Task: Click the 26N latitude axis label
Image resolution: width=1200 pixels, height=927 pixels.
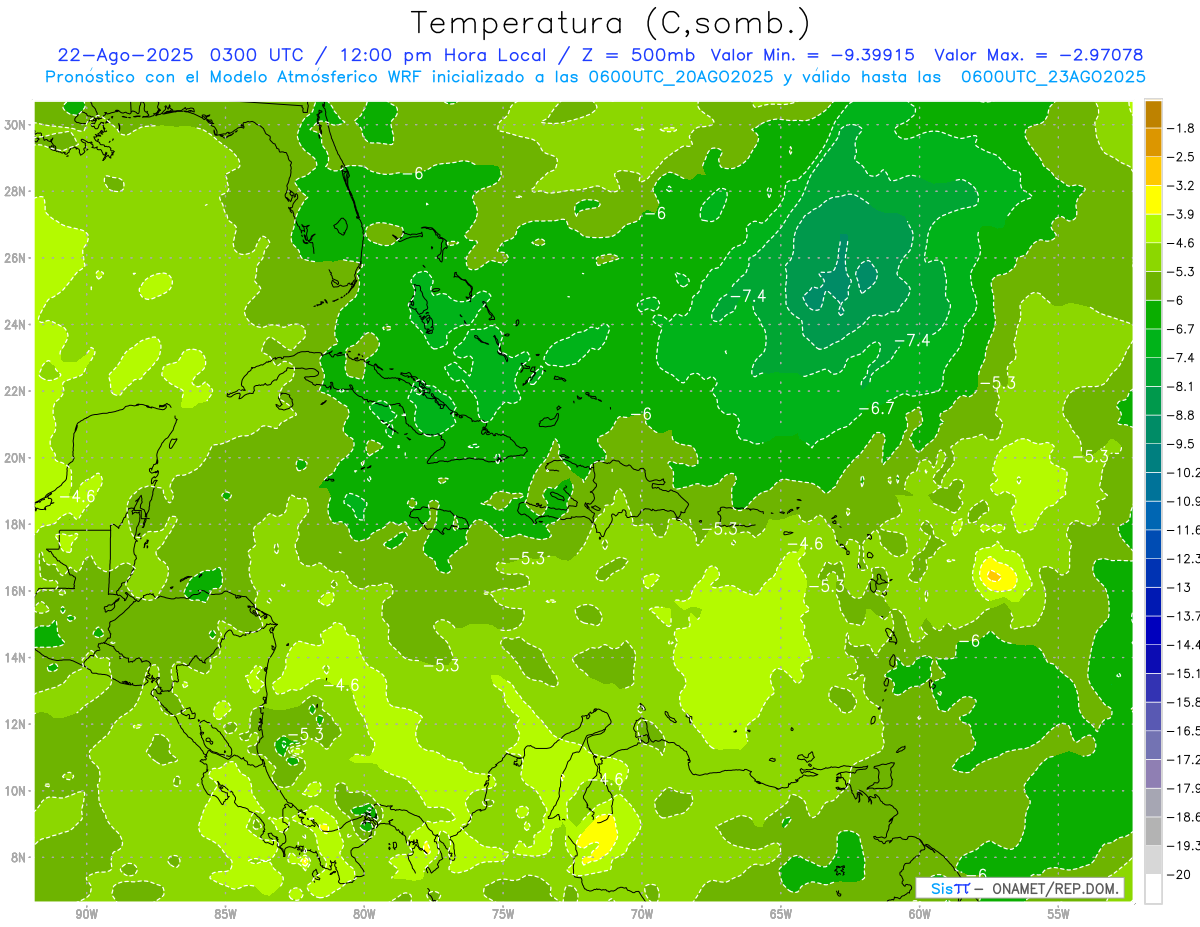Action: (x=17, y=258)
